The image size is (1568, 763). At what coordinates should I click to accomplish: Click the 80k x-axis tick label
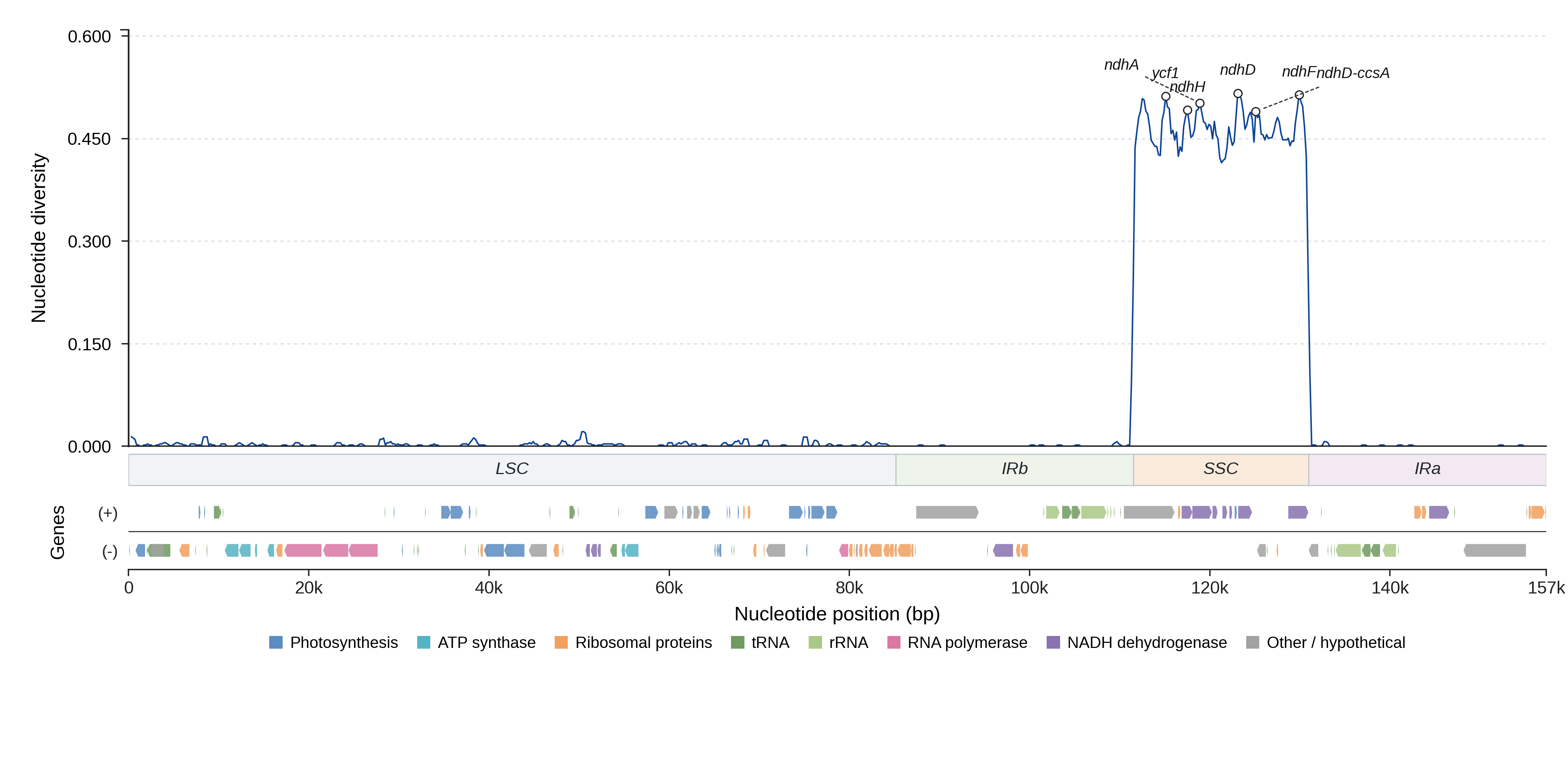849,588
